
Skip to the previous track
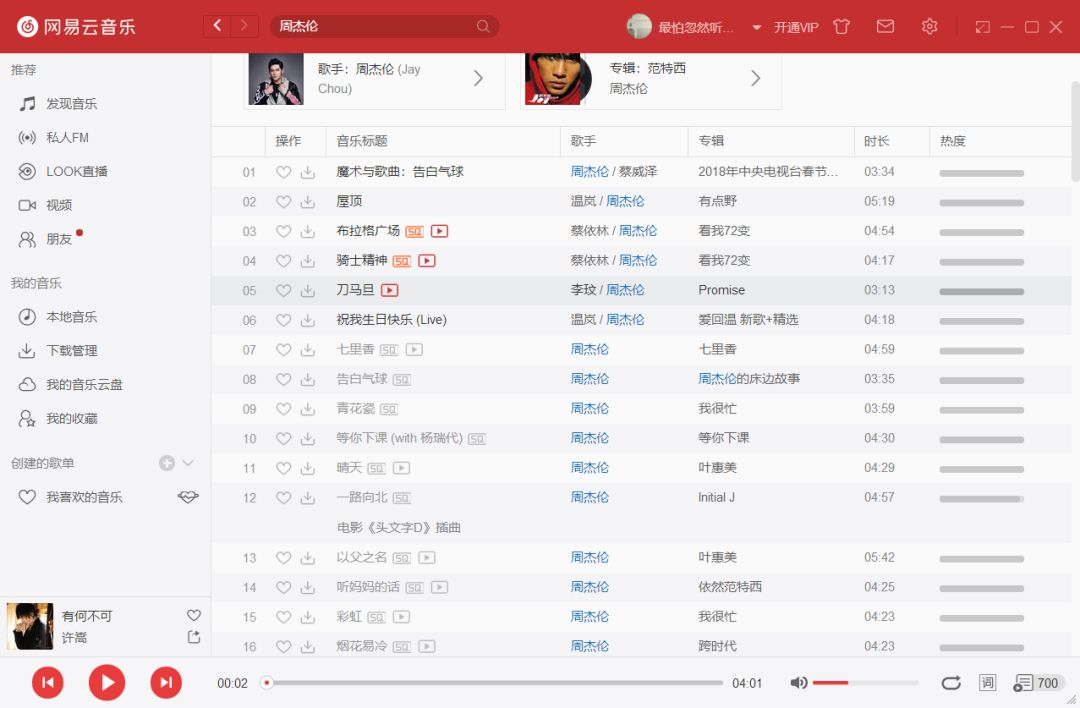[x=48, y=683]
